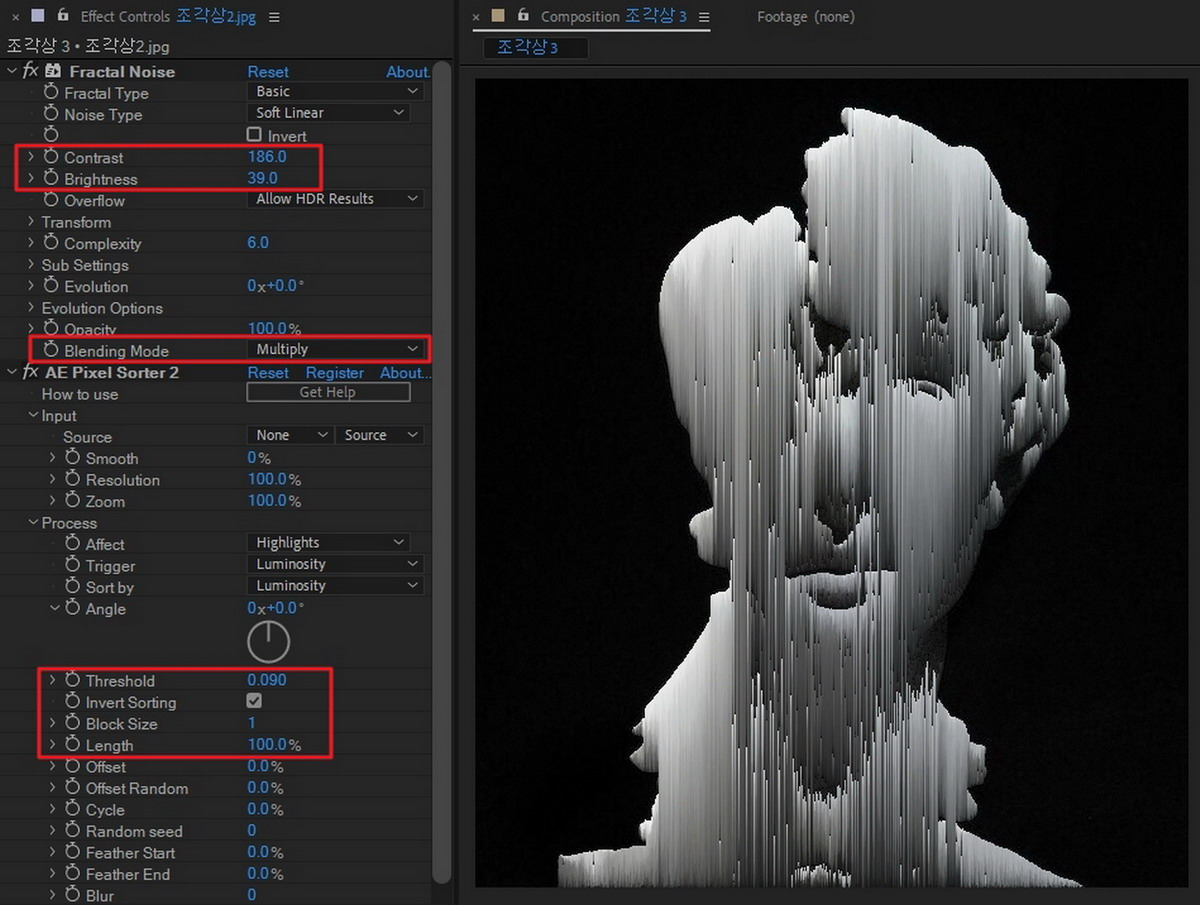Open Source layer dropdown showing None
Viewport: 1200px width, 905px height.
(x=290, y=436)
